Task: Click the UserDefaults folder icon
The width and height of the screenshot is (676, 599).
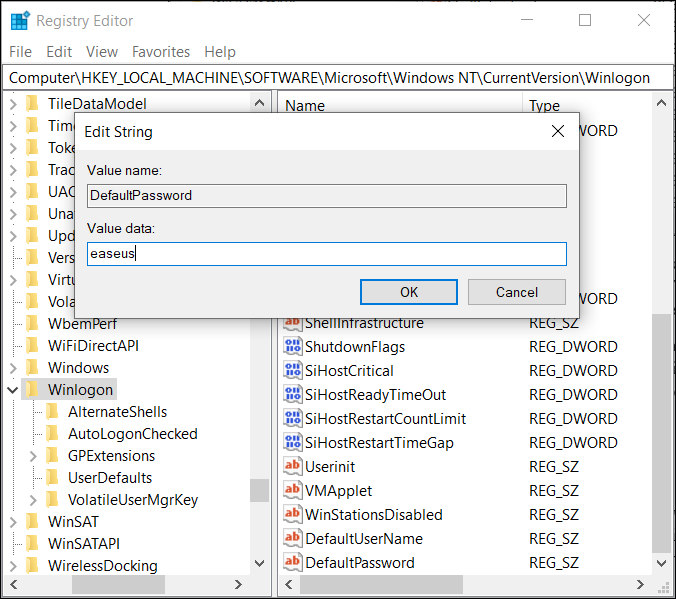Action: point(52,477)
